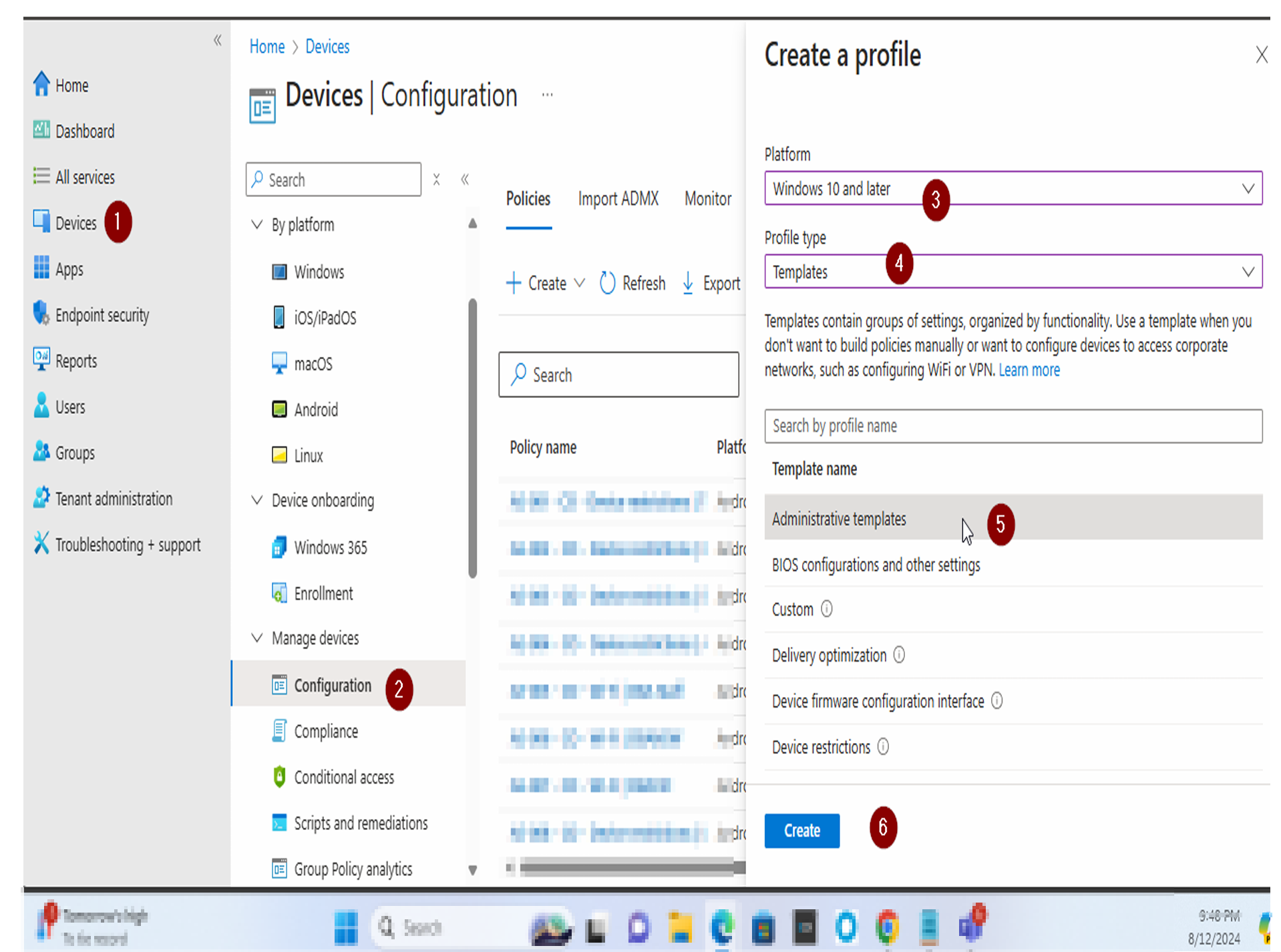The width and height of the screenshot is (1281, 952).
Task: Focus the policies Search field
Action: tap(618, 375)
